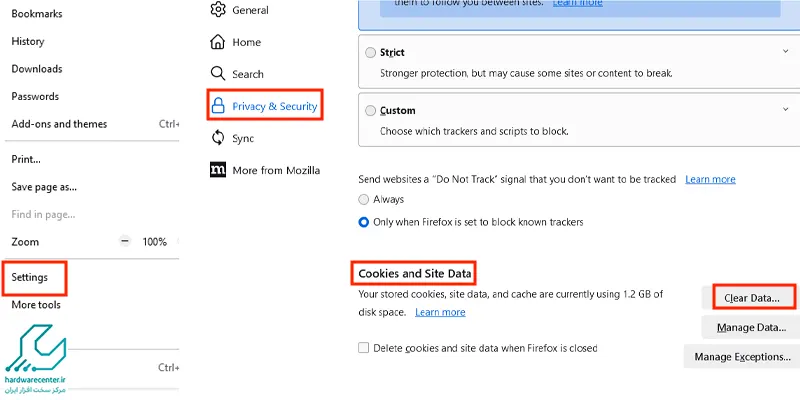The image size is (800, 400).
Task: Select the Custom protection radio button
Action: 370,111
